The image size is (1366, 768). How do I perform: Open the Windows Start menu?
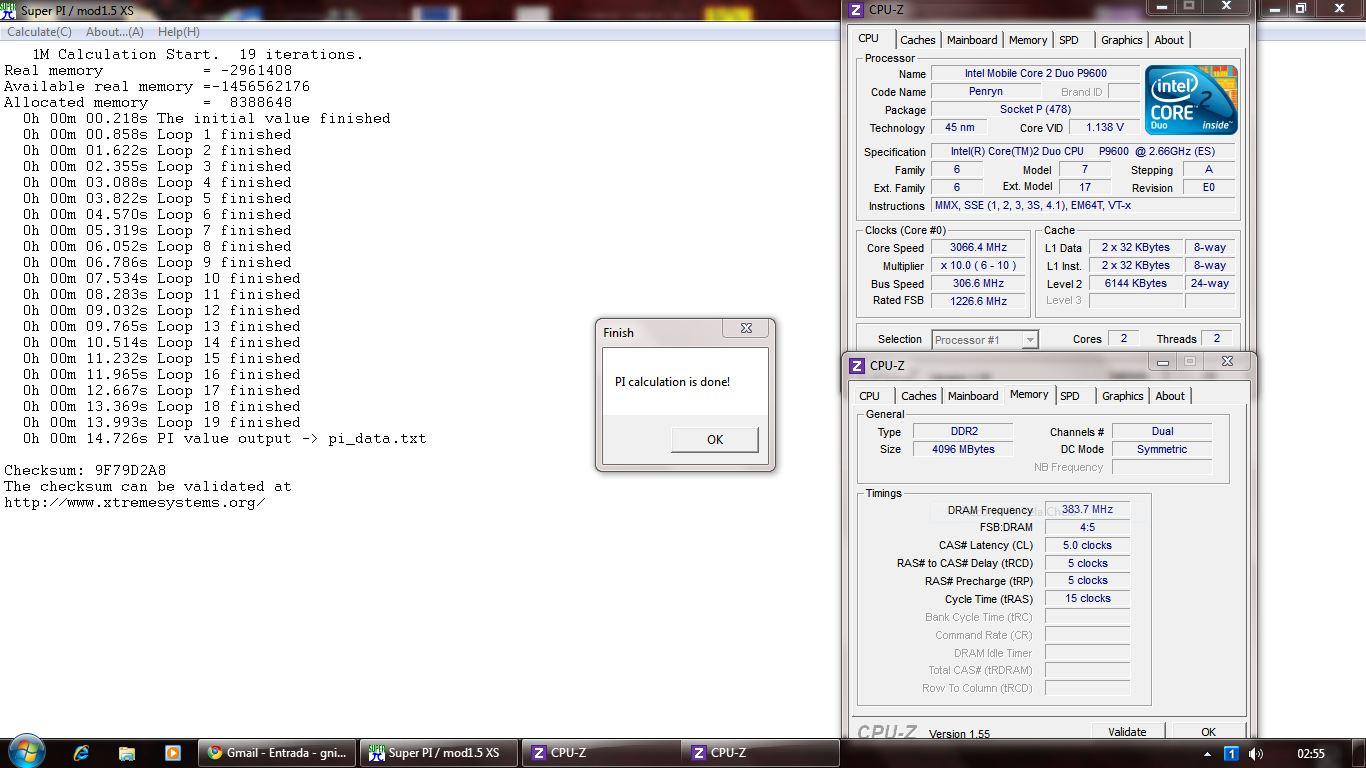click(25, 752)
